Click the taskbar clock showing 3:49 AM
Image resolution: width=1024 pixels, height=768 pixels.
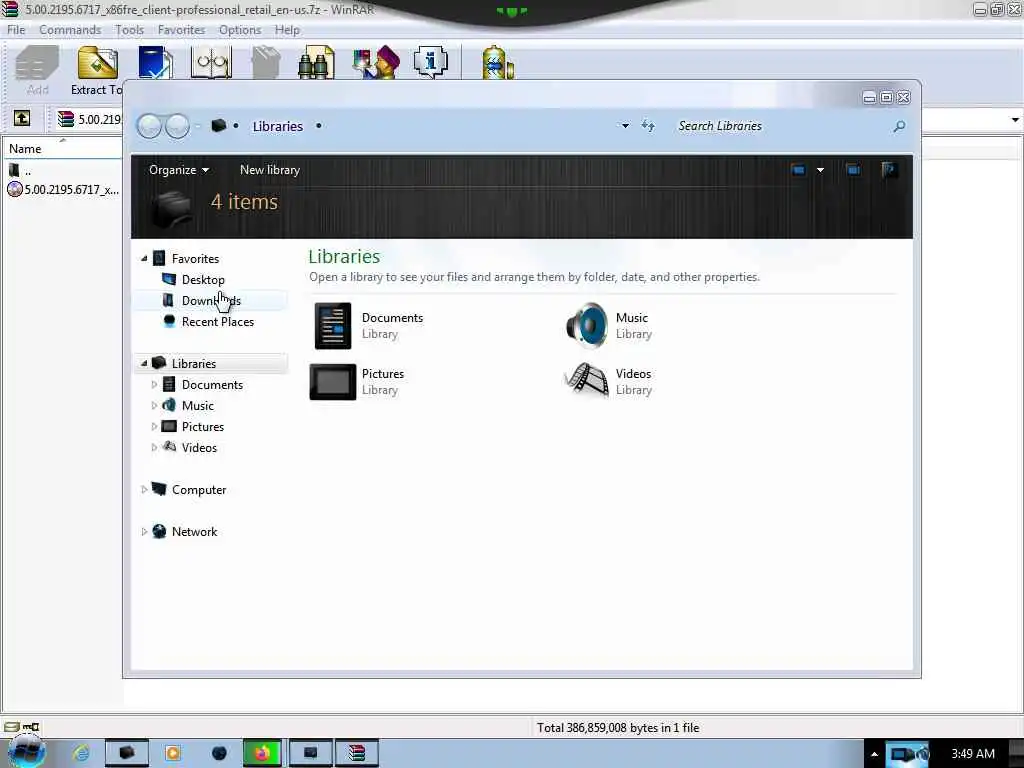pos(972,754)
